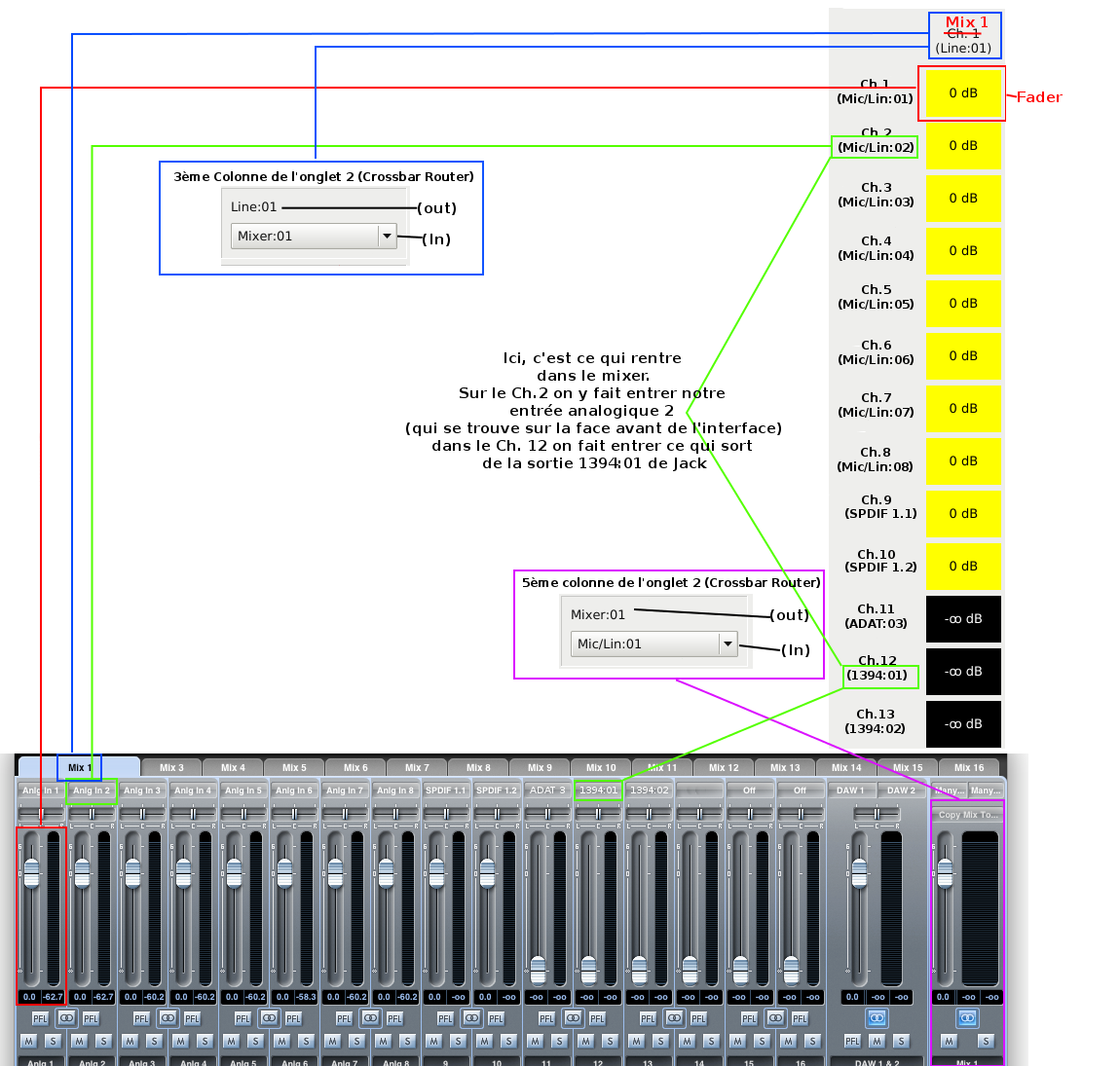Solo the Anlg 1 channel
Screen dimensions: 1120x1066
point(54,1041)
